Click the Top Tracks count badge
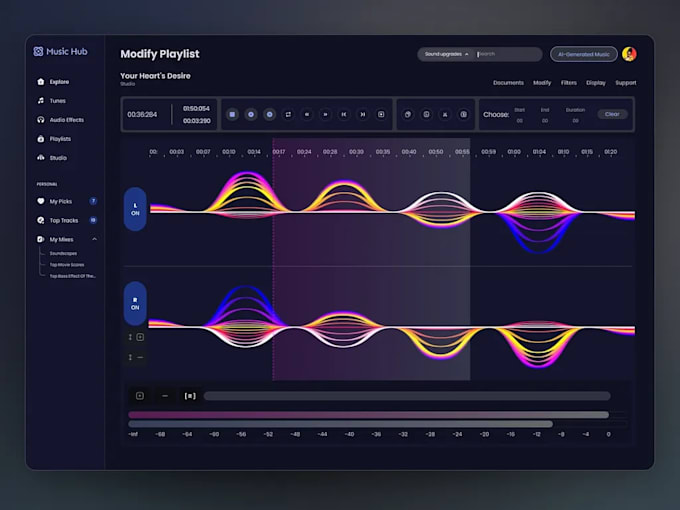This screenshot has height=510, width=680. coord(93,220)
